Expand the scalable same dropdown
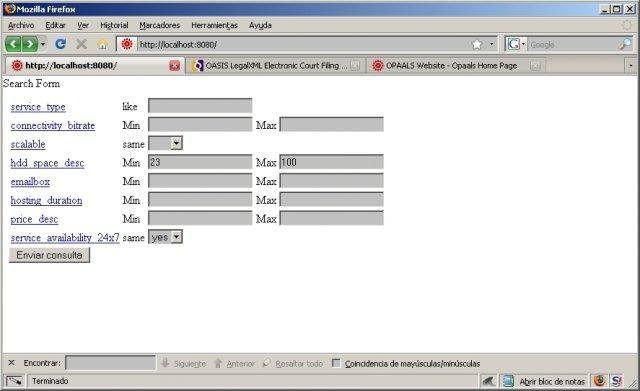Viewport: 640px width, 391px height. [x=165, y=143]
